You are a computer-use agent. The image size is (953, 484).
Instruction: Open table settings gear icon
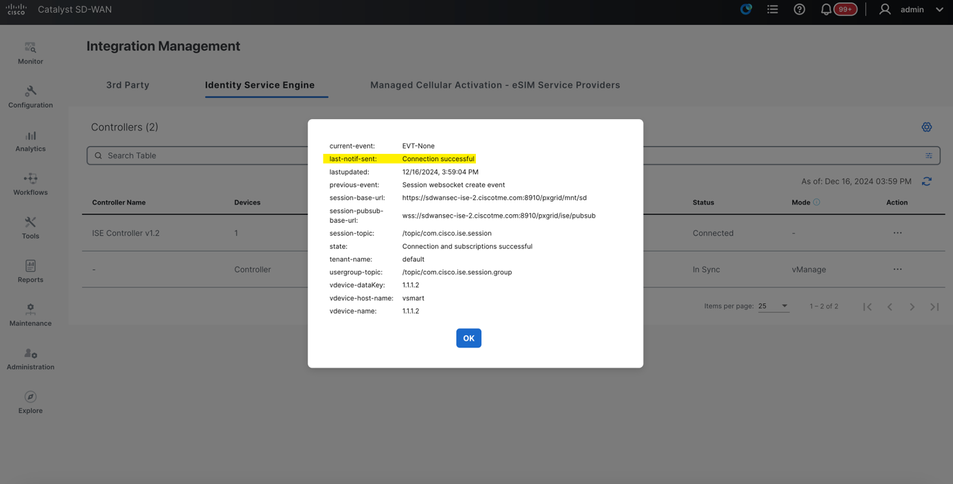pos(926,127)
